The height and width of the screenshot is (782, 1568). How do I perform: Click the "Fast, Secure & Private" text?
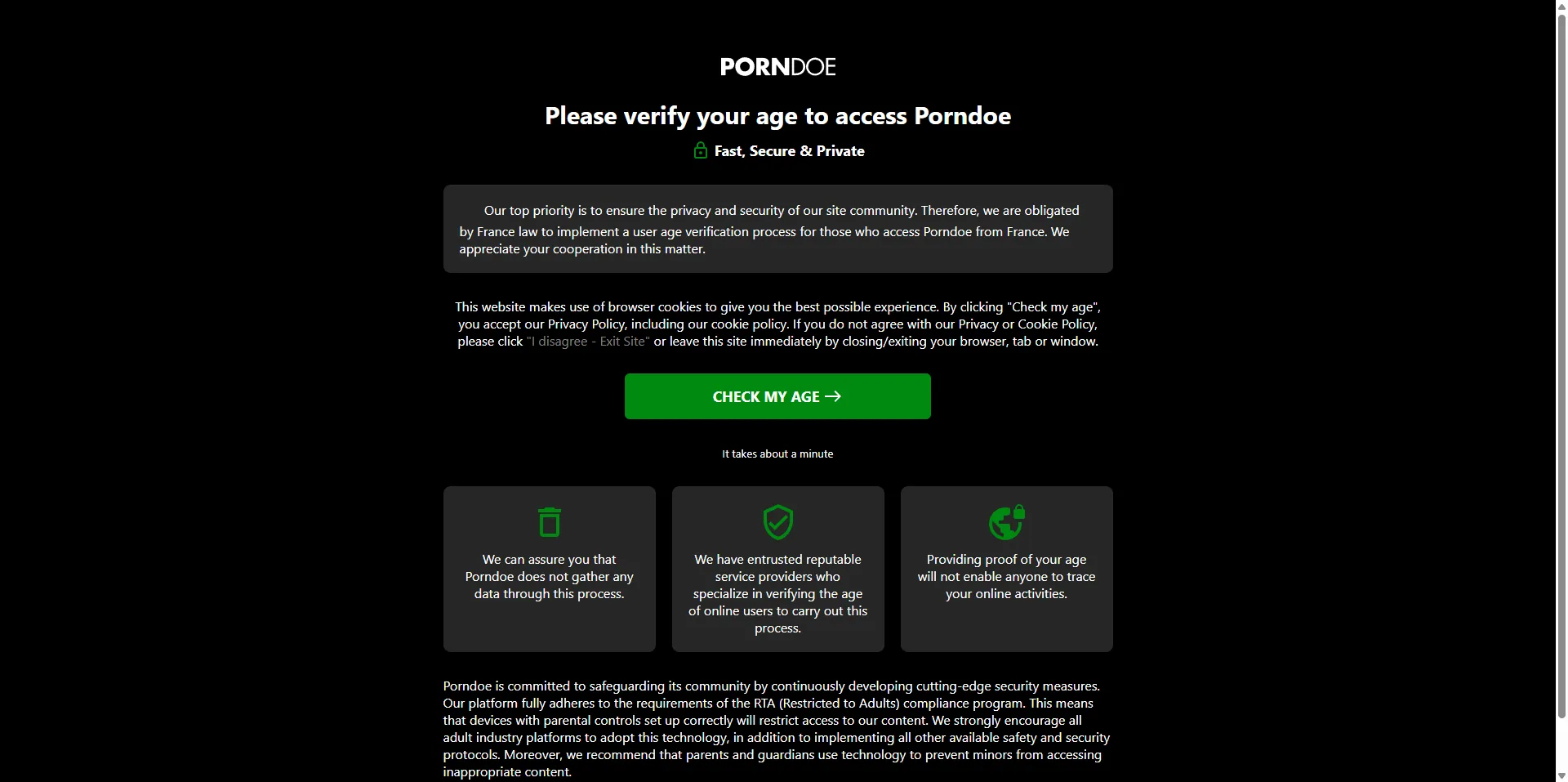click(x=789, y=151)
